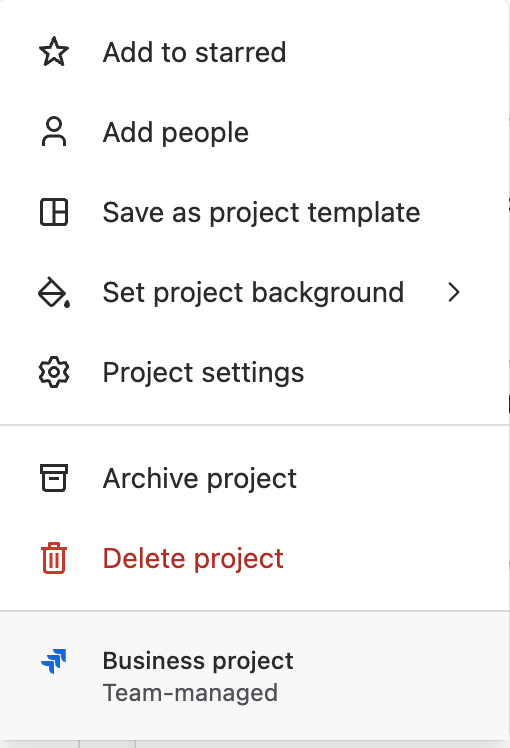Click the Business project label
Image resolution: width=510 pixels, height=748 pixels.
tap(198, 662)
